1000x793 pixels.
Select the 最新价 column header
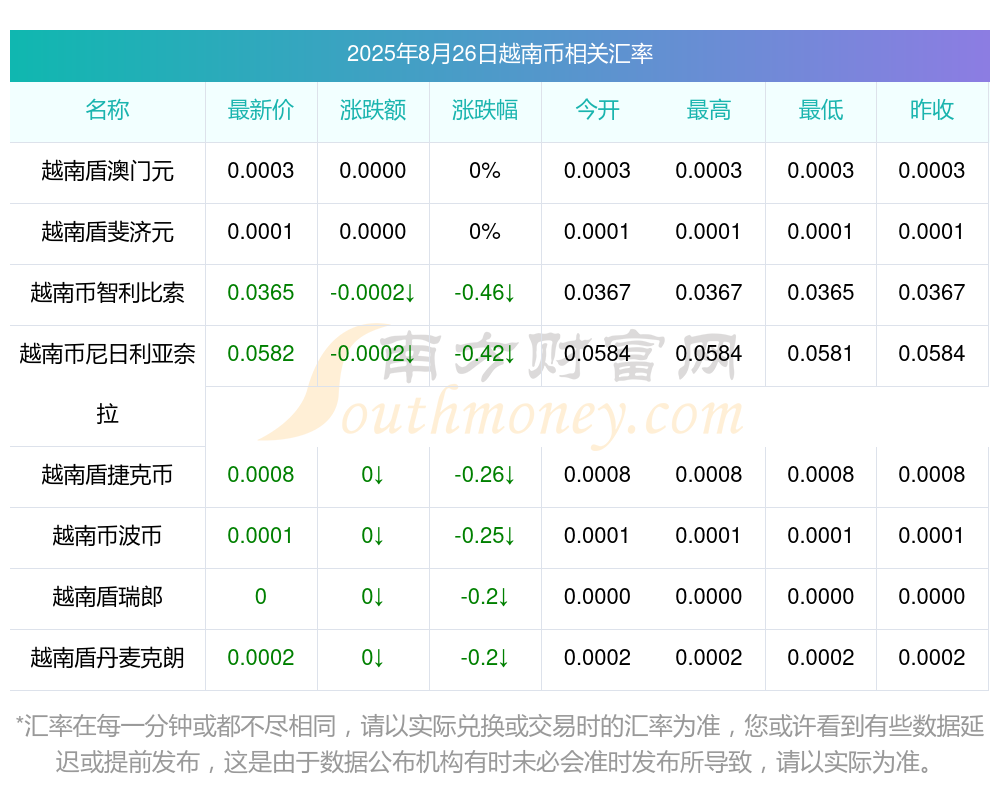click(261, 110)
